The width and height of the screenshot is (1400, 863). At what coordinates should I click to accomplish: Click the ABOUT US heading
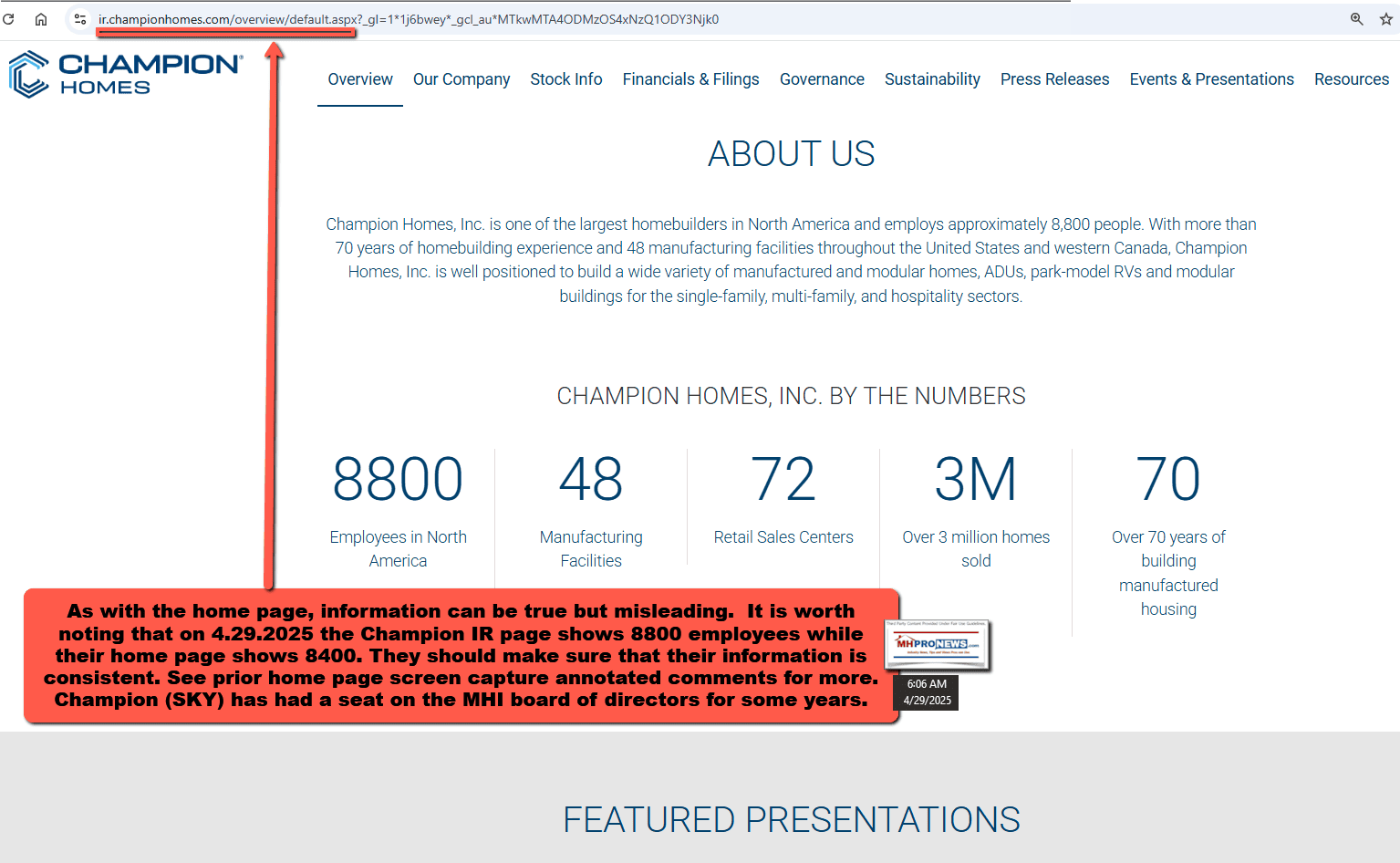[x=792, y=154]
